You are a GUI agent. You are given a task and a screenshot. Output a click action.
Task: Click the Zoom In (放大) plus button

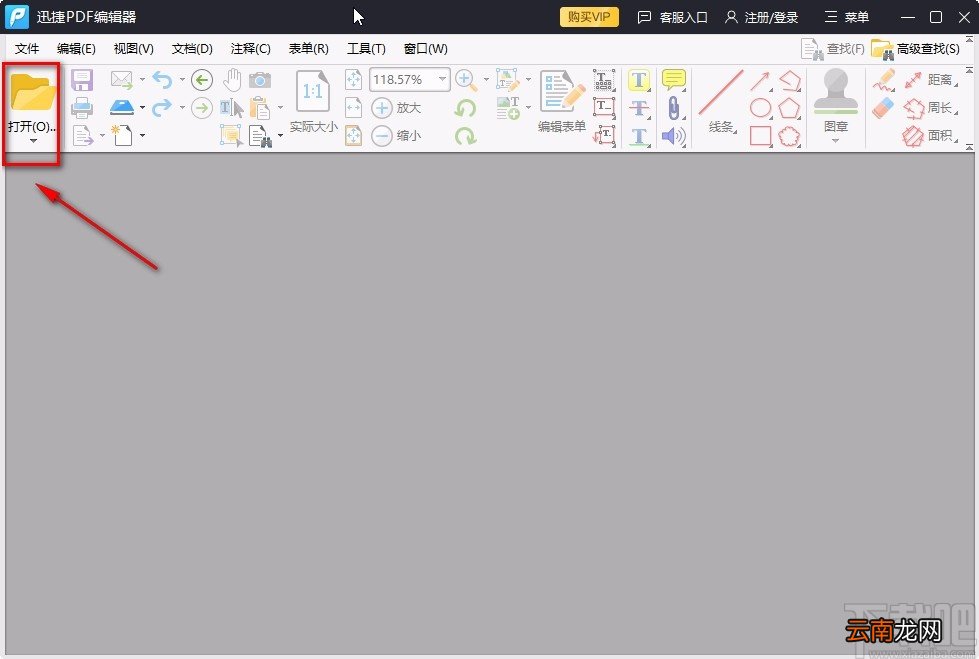[381, 107]
